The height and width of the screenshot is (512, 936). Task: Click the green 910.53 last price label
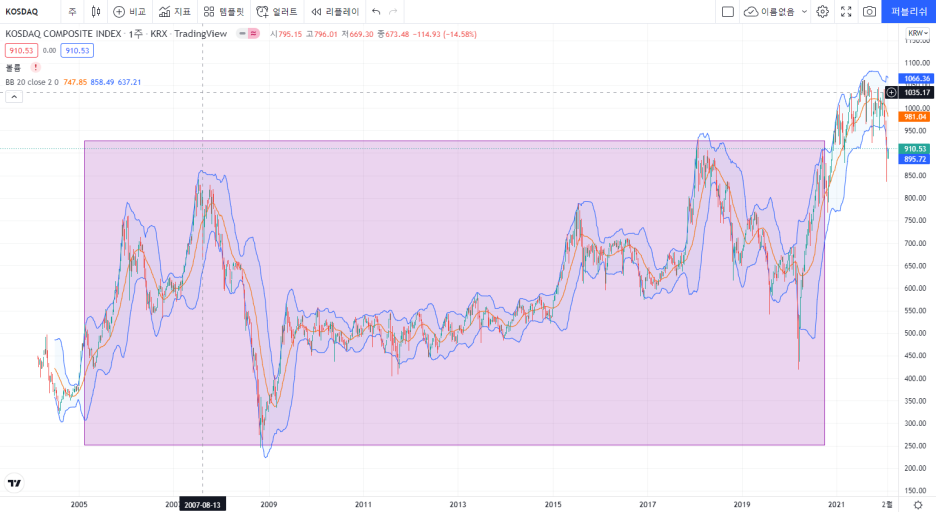[915, 149]
